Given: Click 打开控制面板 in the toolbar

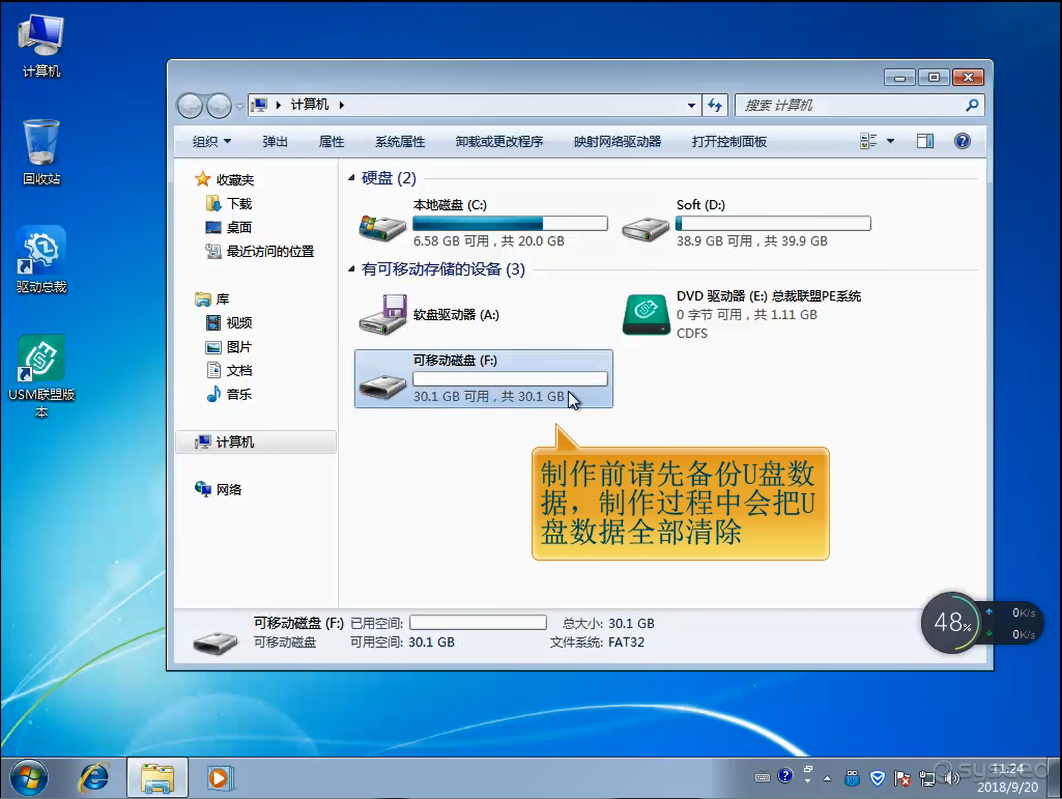Looking at the screenshot, I should point(729,142).
